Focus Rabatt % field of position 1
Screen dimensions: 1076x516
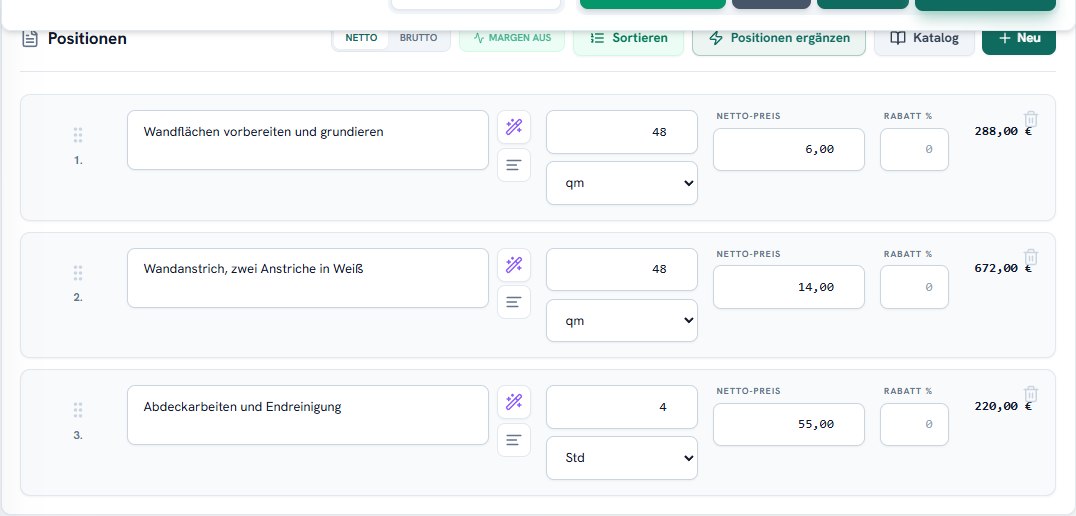[x=915, y=149]
